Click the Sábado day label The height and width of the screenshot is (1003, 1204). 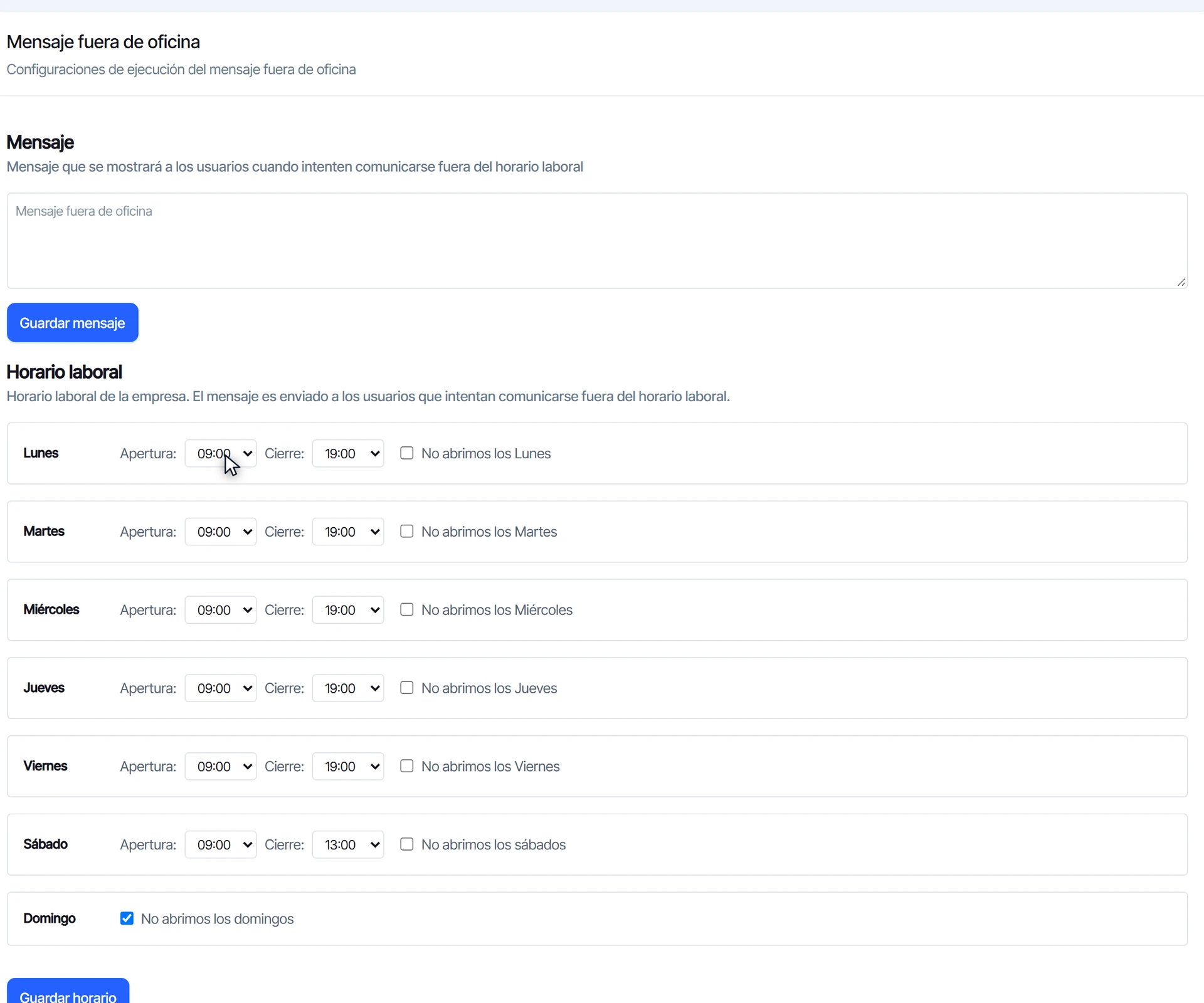pyautogui.click(x=46, y=844)
